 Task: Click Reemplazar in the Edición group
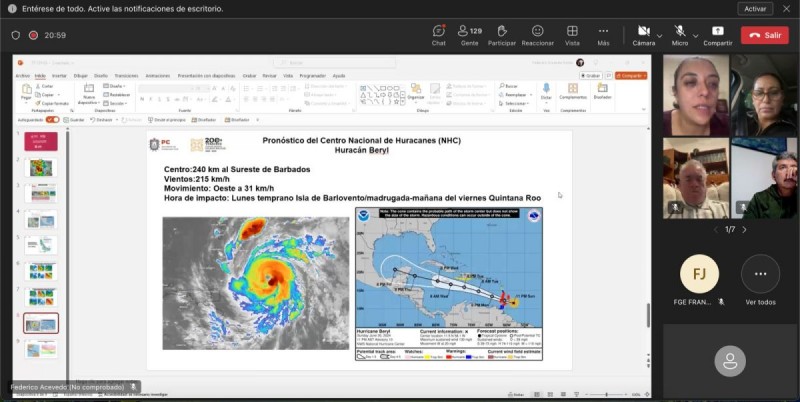click(513, 95)
